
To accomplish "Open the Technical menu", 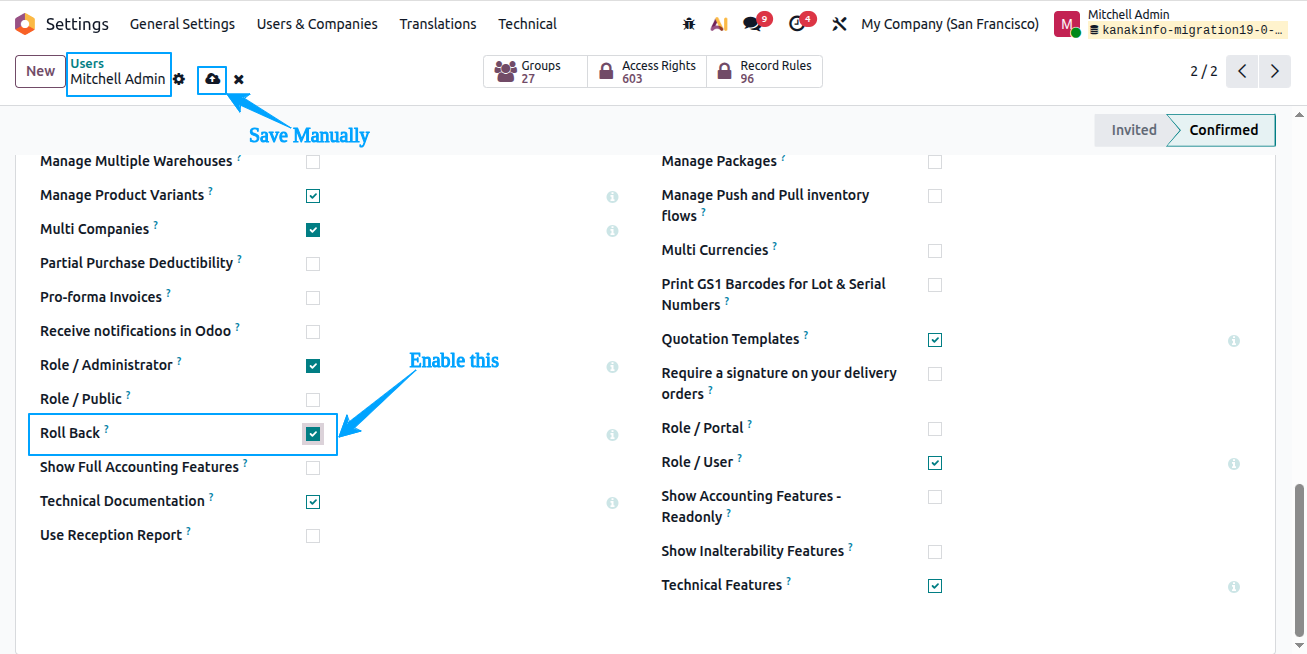I will click(527, 24).
